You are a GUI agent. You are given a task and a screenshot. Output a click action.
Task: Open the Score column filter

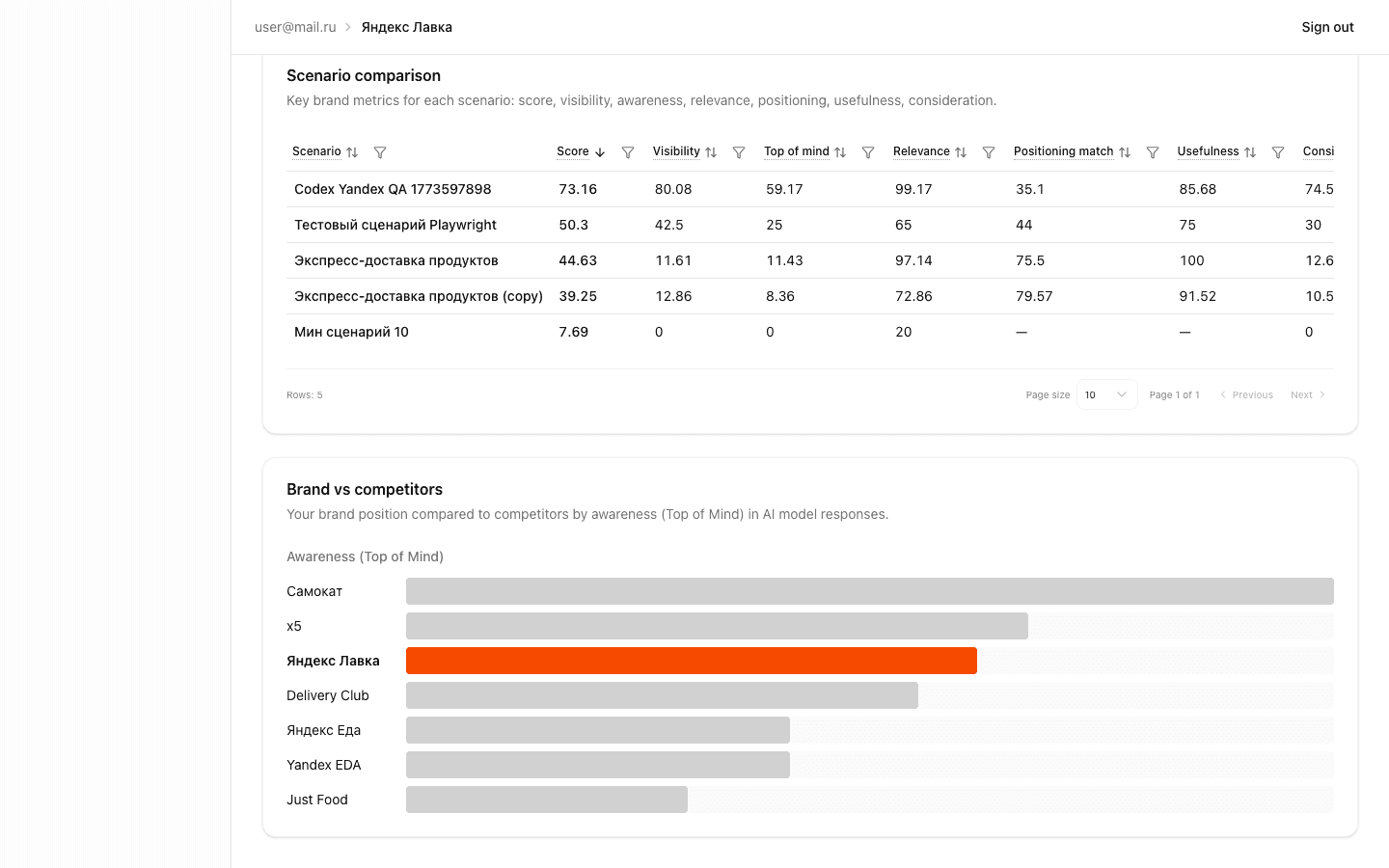628,151
